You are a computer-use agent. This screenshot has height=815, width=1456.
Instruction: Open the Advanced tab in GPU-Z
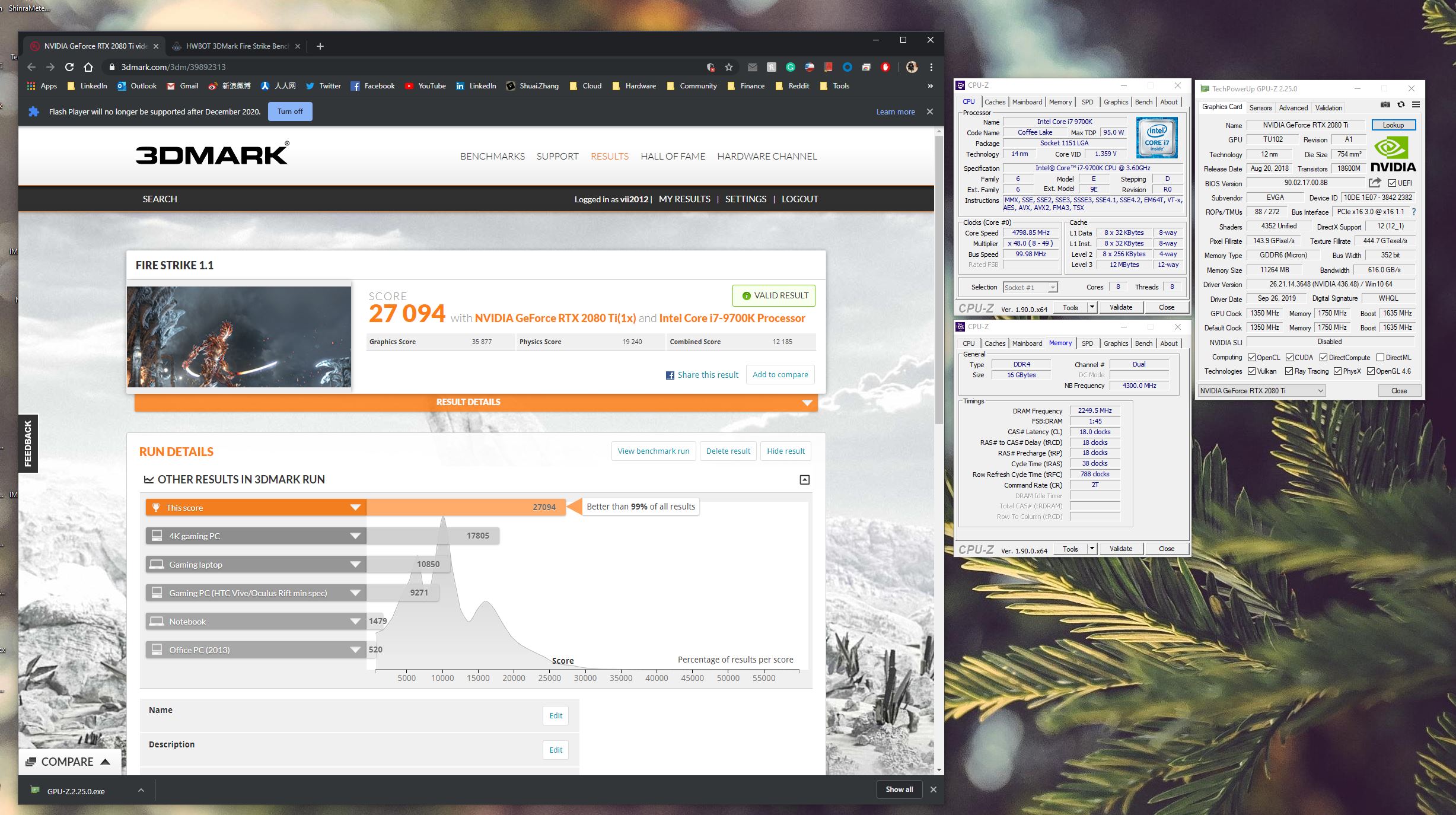pyautogui.click(x=1293, y=108)
